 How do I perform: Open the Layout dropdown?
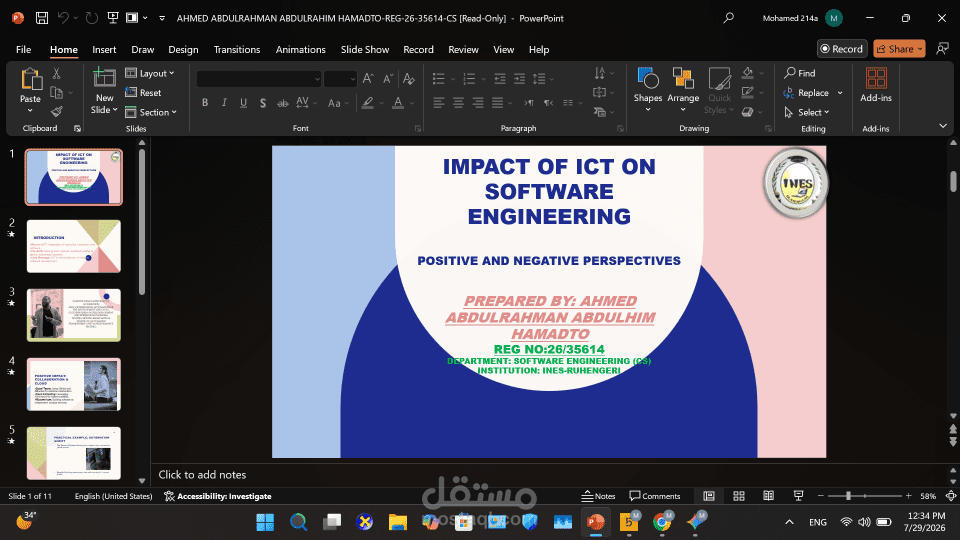point(150,73)
